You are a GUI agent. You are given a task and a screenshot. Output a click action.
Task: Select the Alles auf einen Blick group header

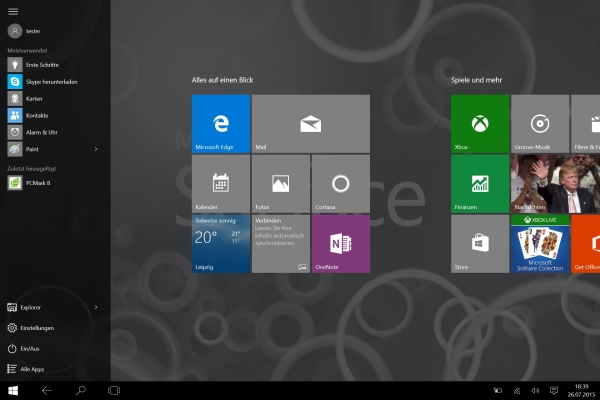click(x=222, y=80)
